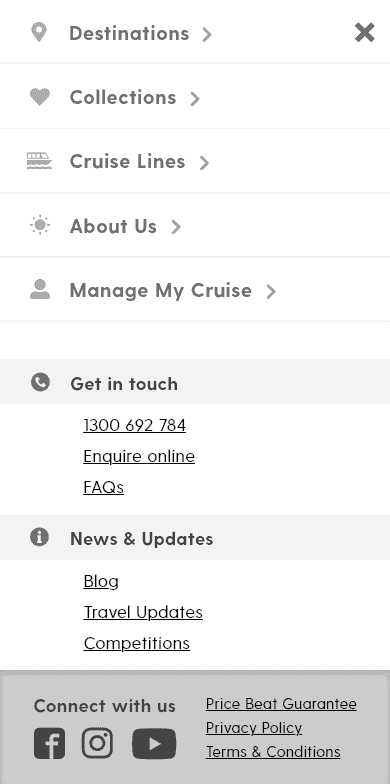Expand the Collections chevron arrow
Image resolution: width=390 pixels, height=784 pixels.
[195, 98]
